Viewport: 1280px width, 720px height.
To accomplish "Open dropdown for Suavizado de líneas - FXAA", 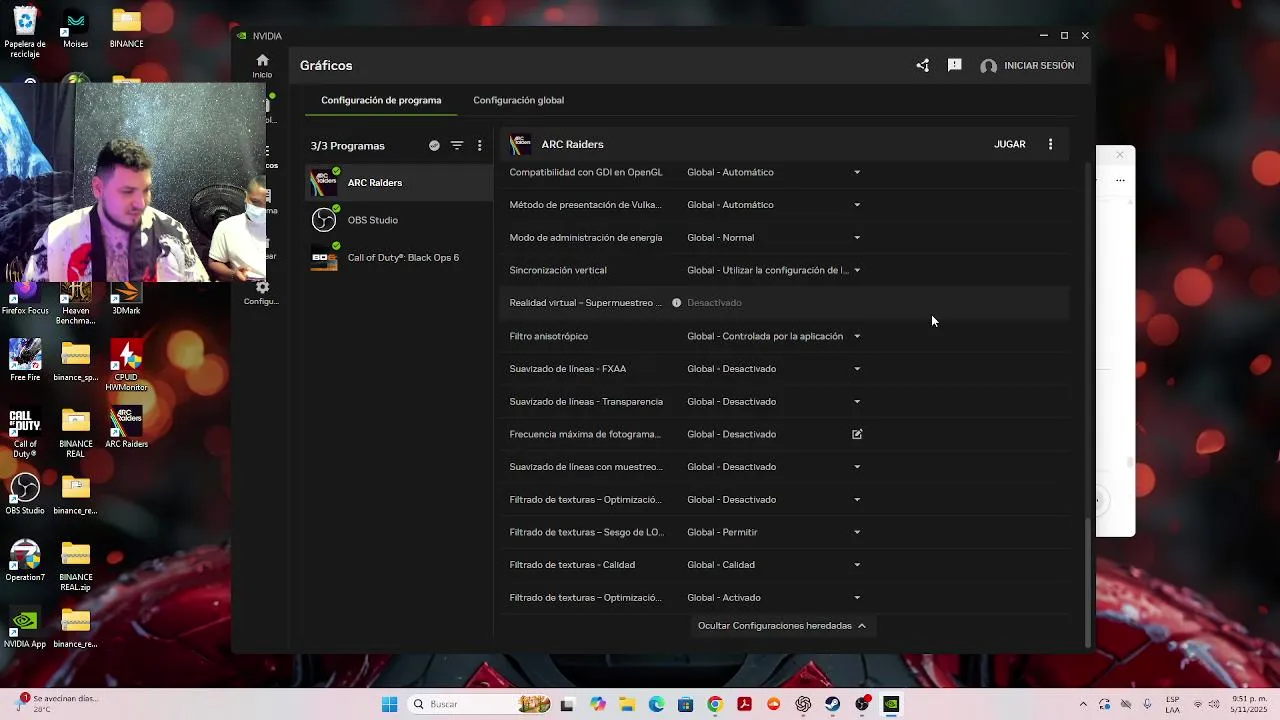I will pos(857,369).
